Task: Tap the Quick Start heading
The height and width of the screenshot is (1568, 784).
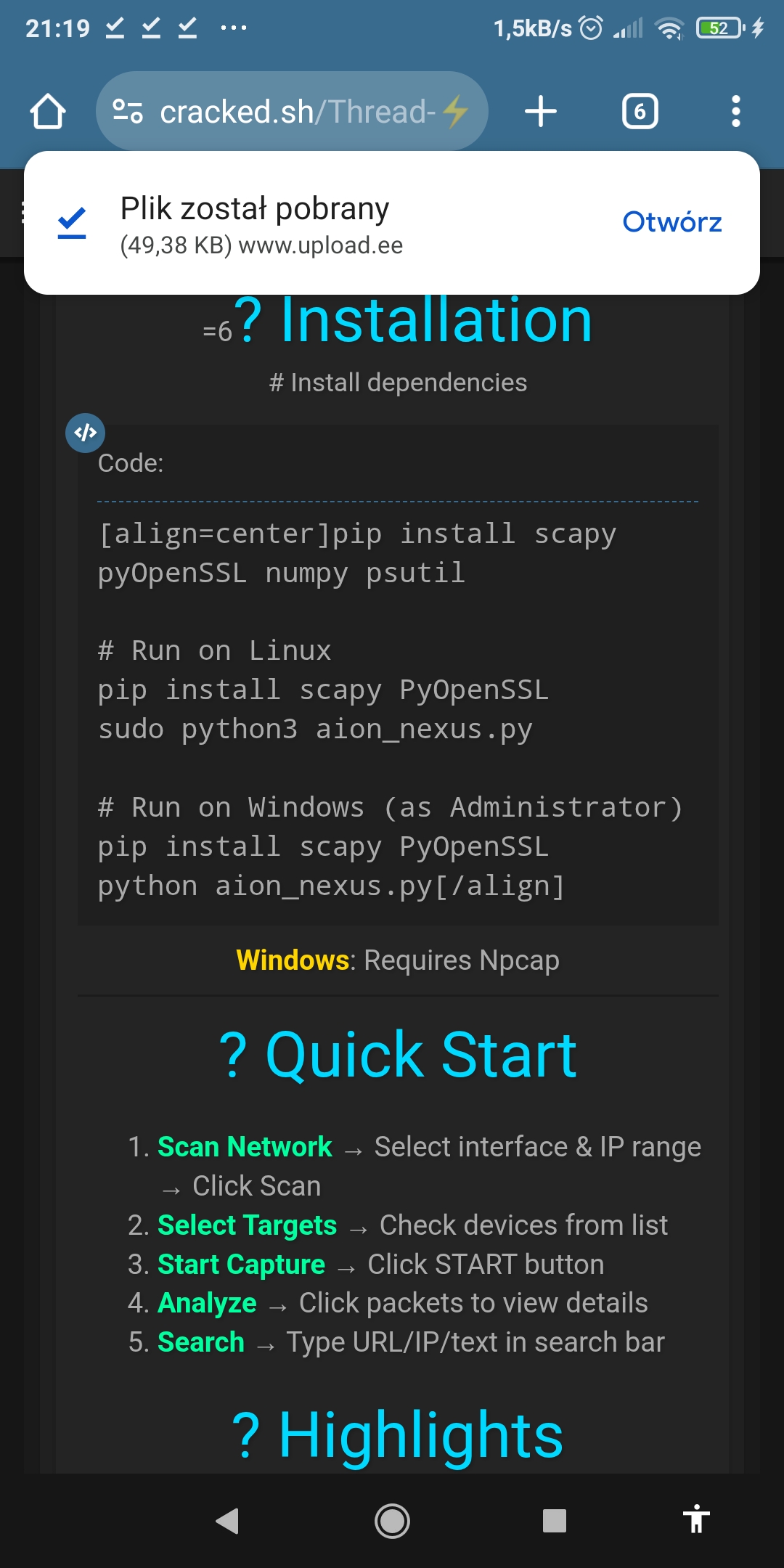Action: pyautogui.click(x=398, y=1055)
